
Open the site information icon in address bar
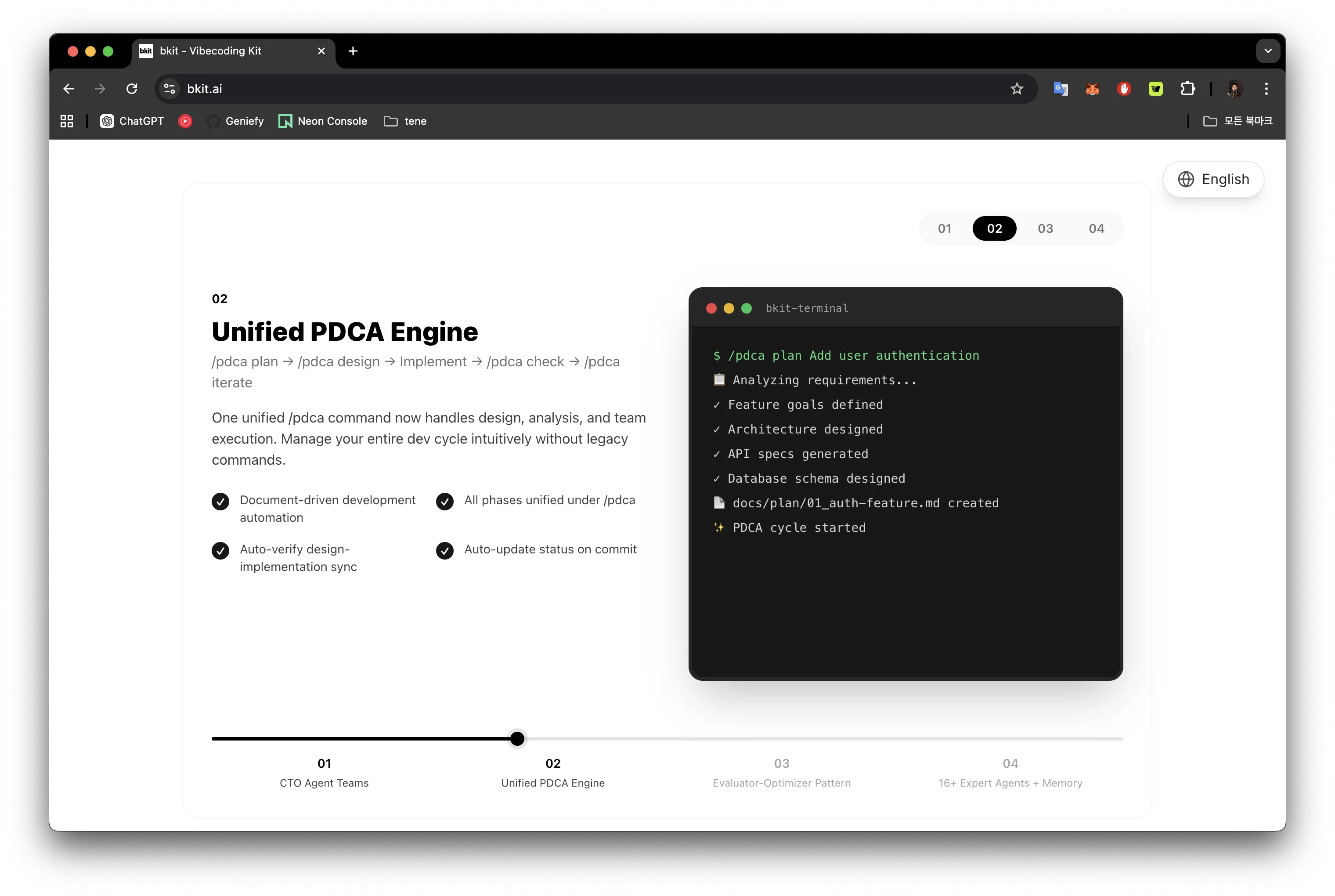click(x=170, y=89)
